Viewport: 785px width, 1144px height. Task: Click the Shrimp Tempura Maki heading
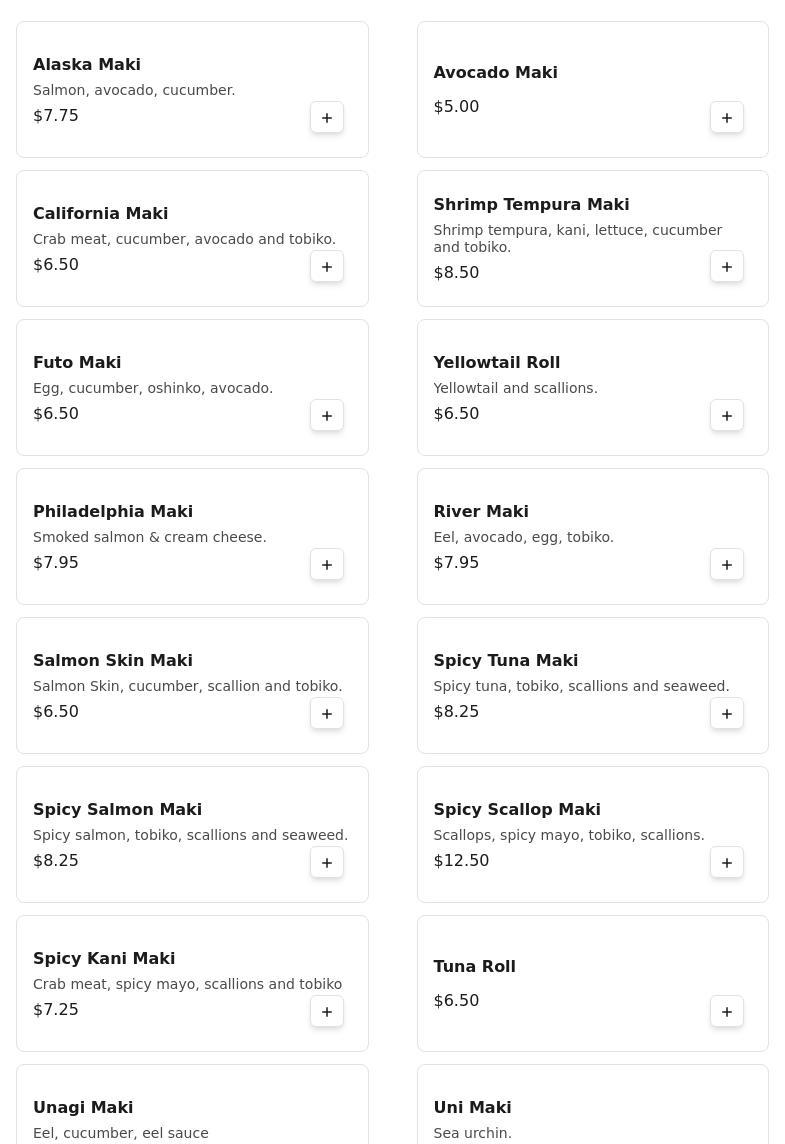tap(531, 204)
